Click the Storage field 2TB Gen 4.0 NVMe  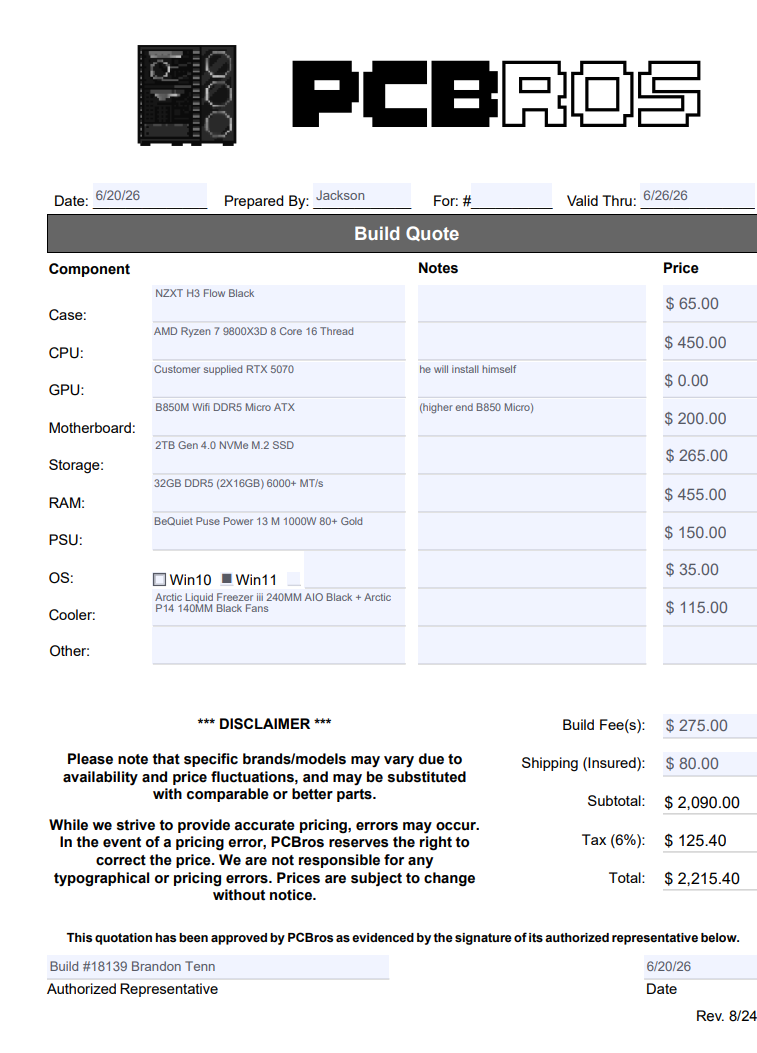[x=279, y=455]
